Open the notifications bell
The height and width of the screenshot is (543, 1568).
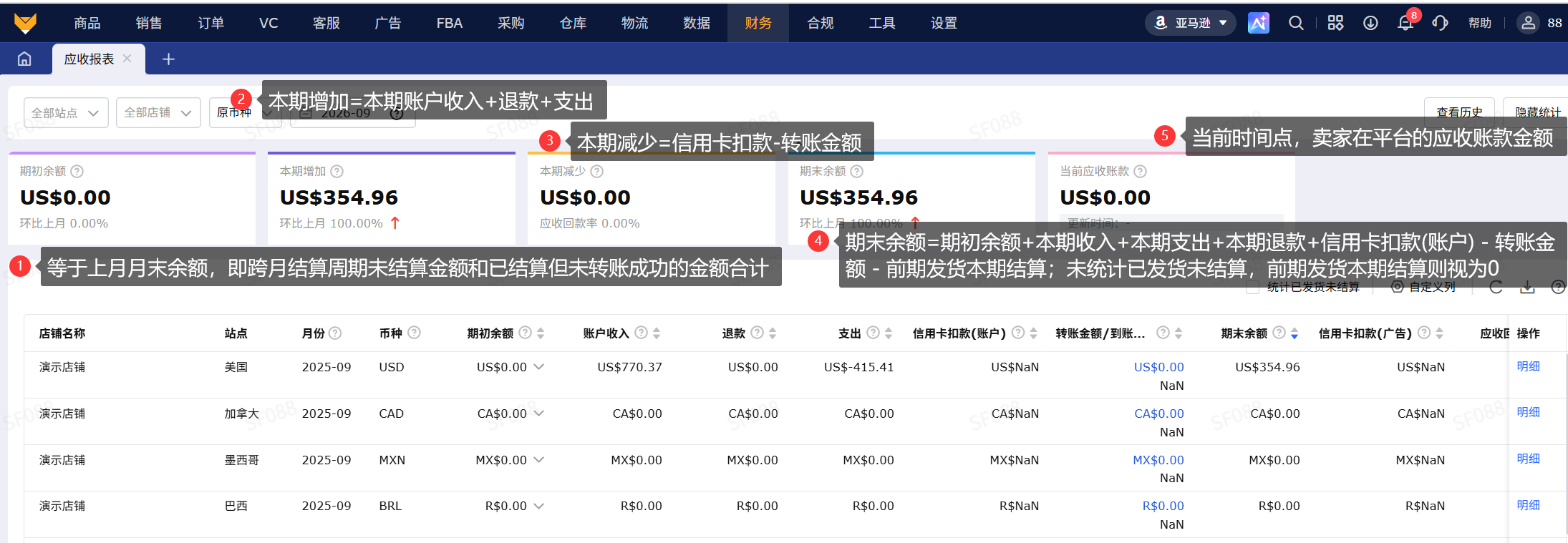coord(1405,23)
